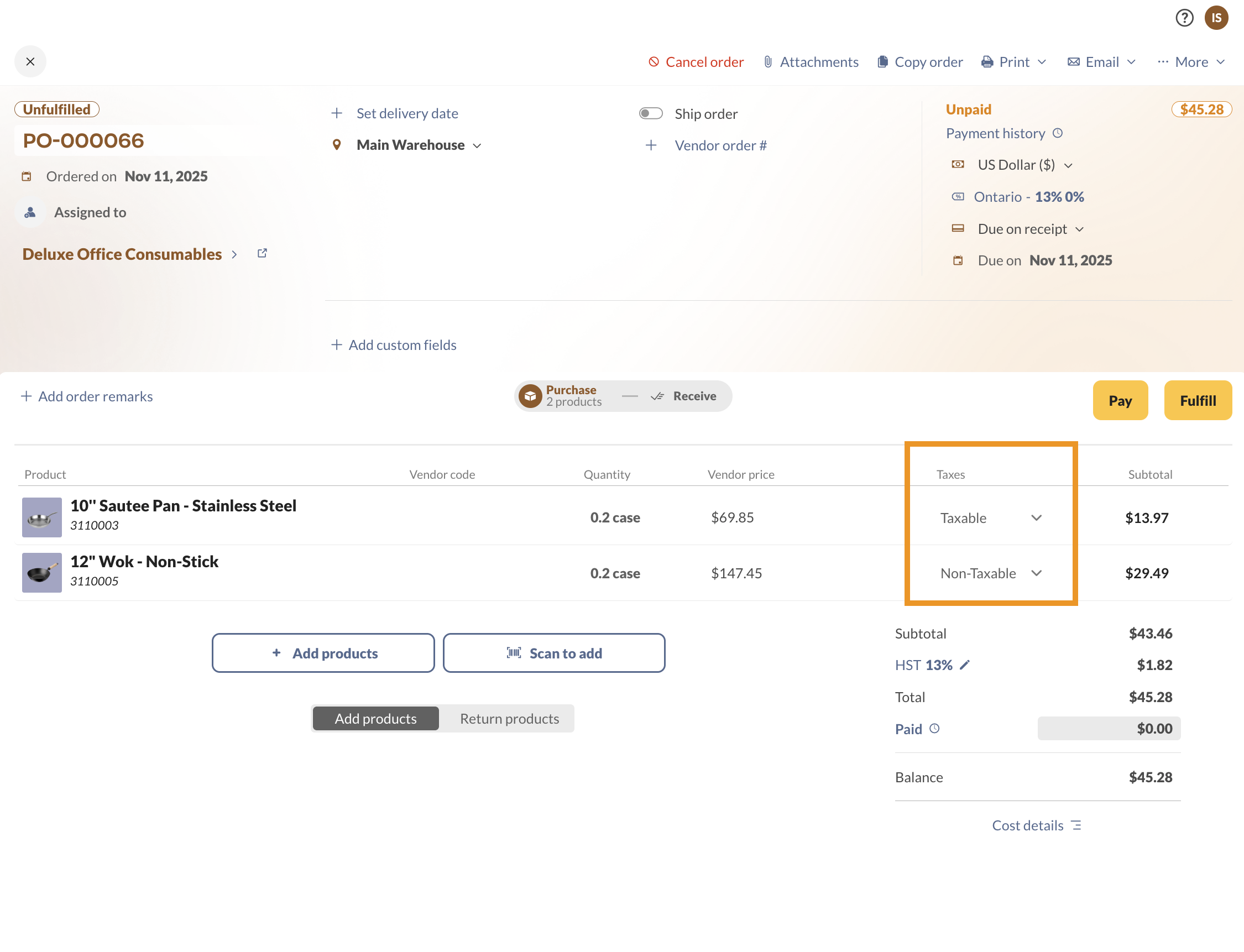
Task: Switch to Return products mode
Action: [509, 719]
